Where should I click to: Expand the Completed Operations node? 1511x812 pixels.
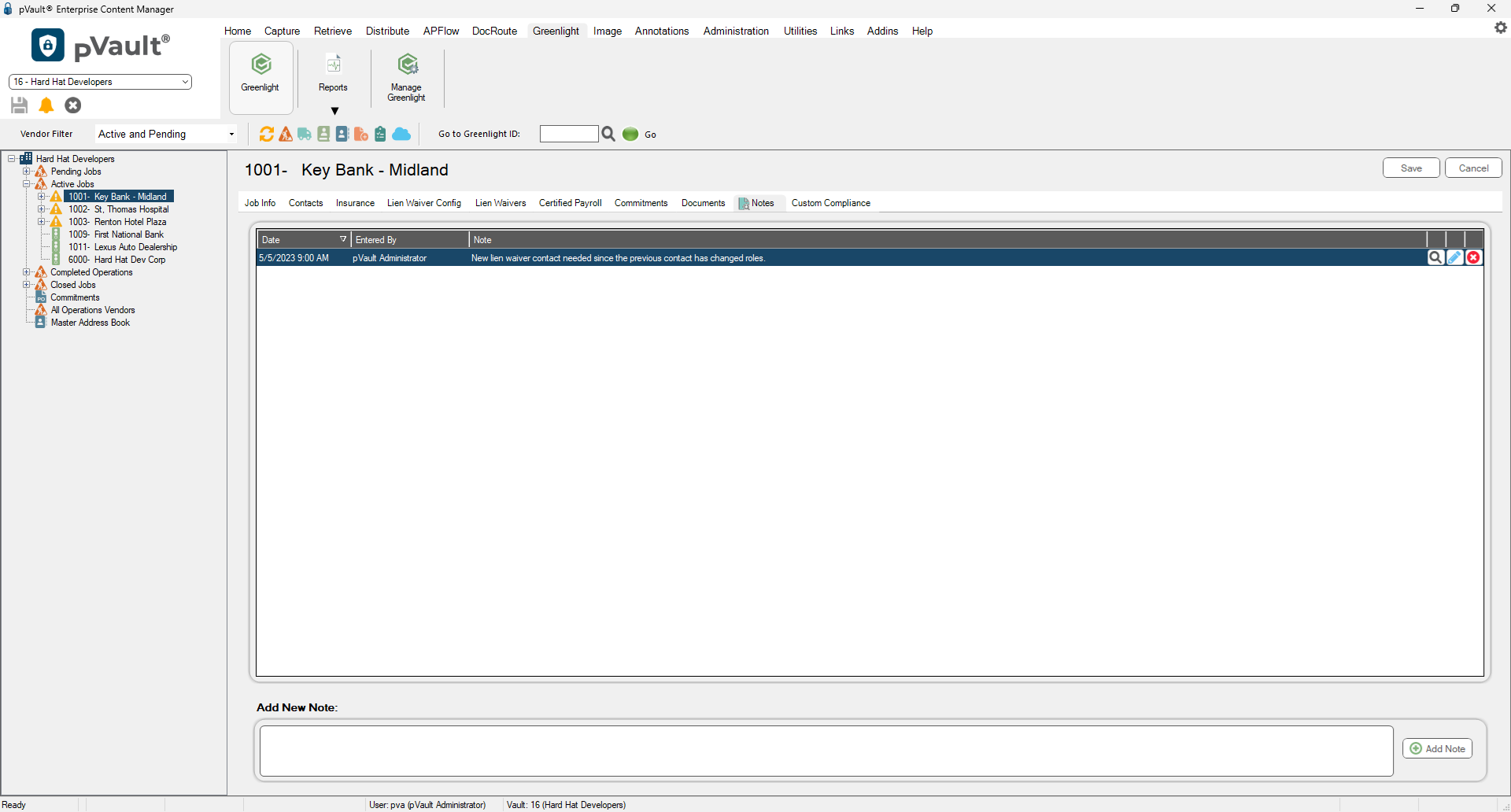pyautogui.click(x=27, y=272)
